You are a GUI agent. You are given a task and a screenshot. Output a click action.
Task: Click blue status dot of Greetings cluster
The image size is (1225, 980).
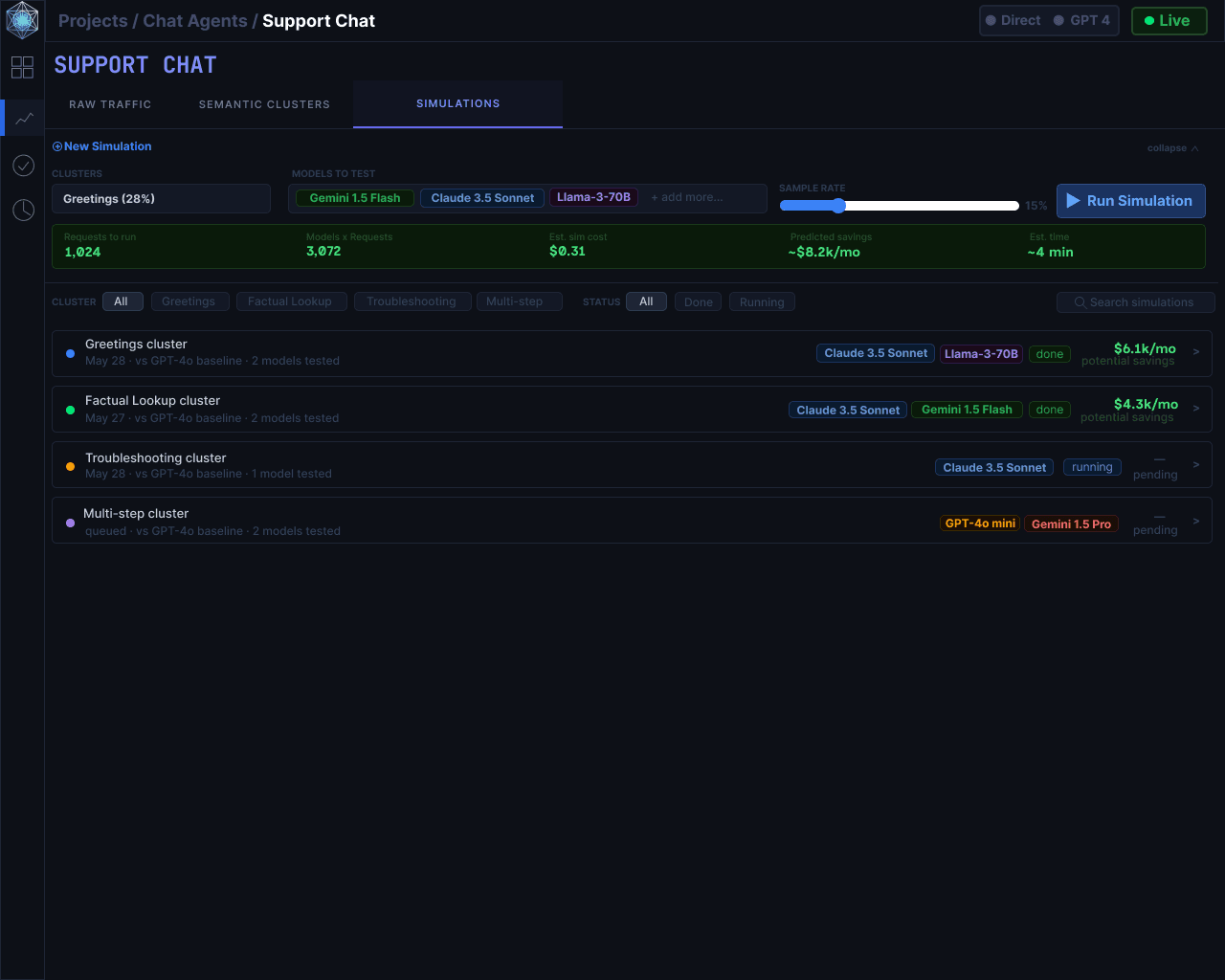pyautogui.click(x=70, y=353)
